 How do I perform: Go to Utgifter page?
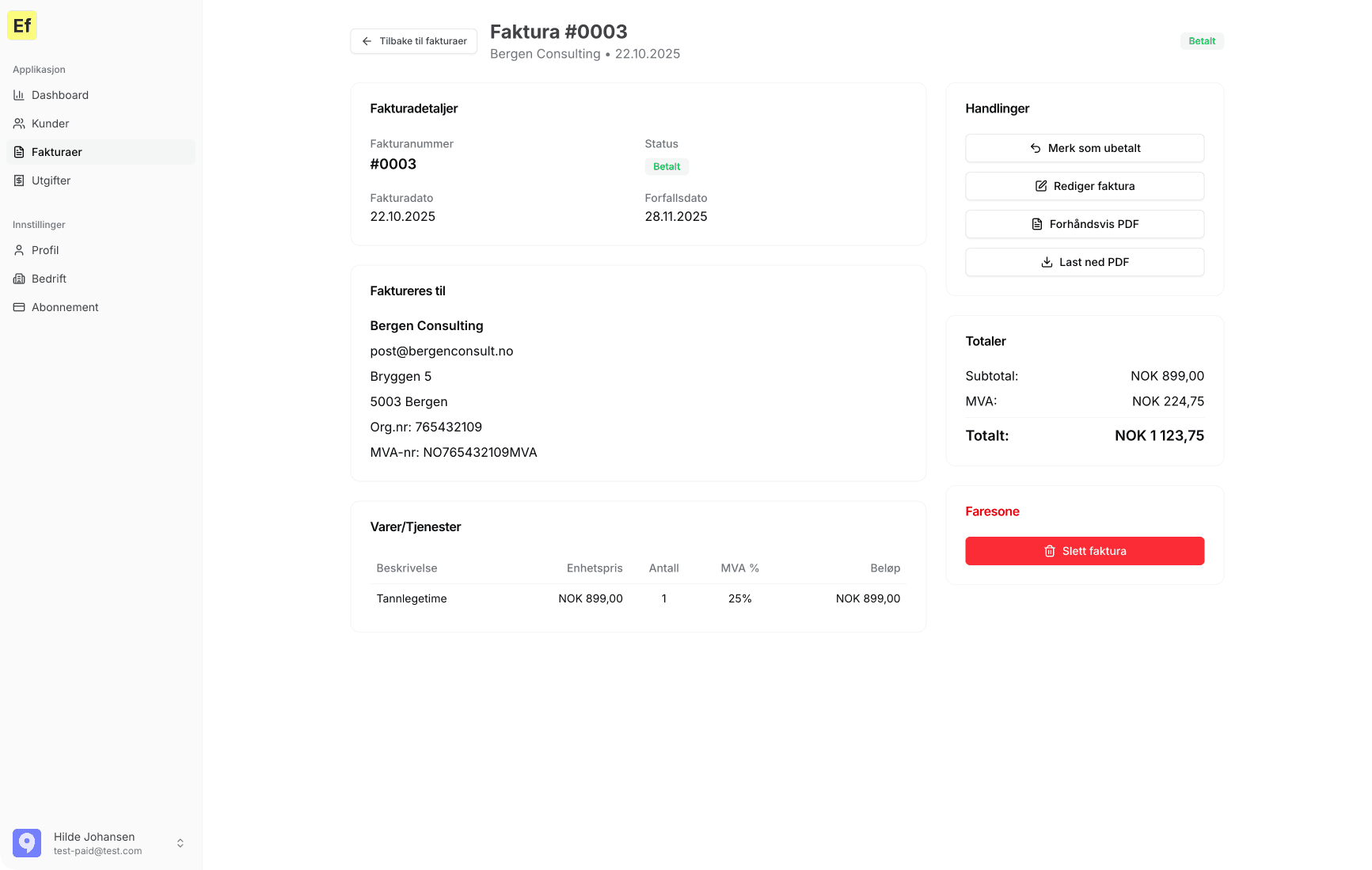[51, 180]
